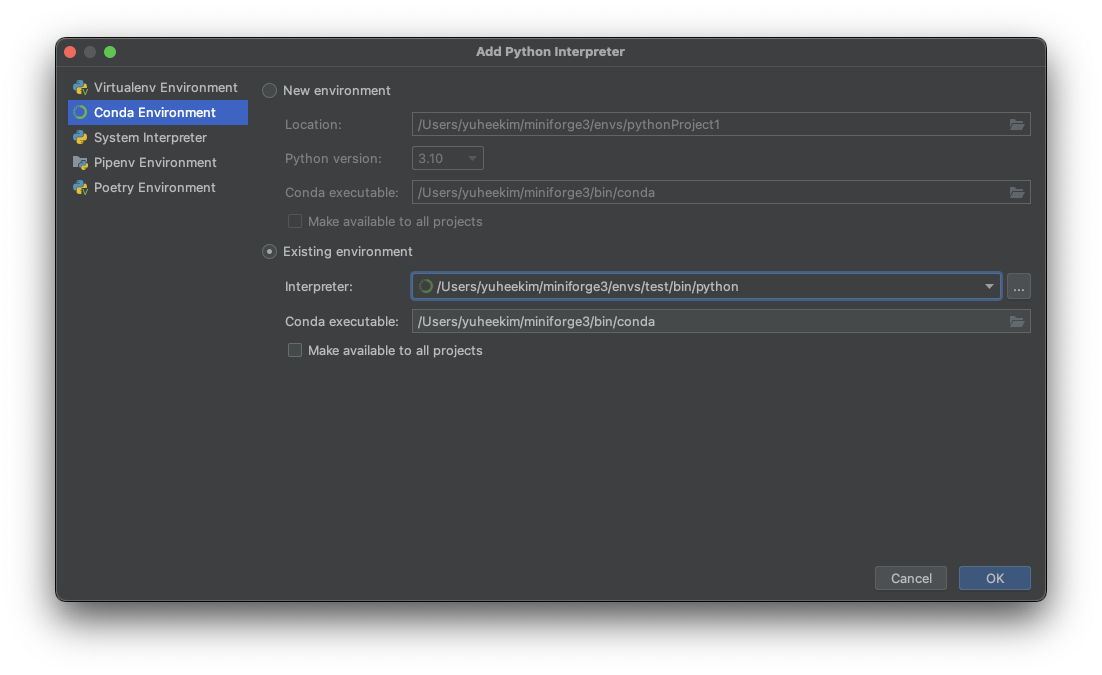This screenshot has width=1102, height=675.
Task: Click the green zoom window button
Action: (110, 52)
